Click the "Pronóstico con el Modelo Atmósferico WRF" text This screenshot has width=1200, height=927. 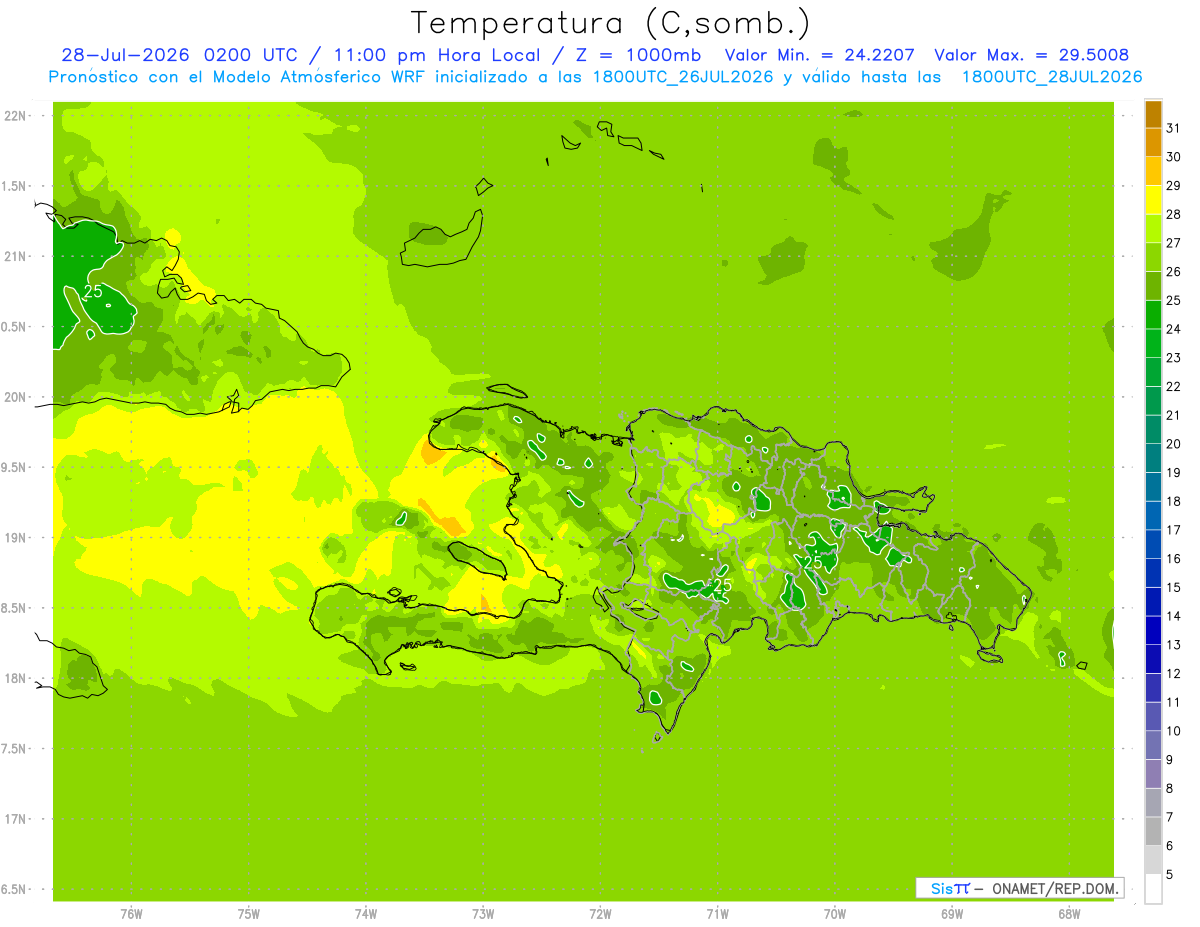pos(238,77)
